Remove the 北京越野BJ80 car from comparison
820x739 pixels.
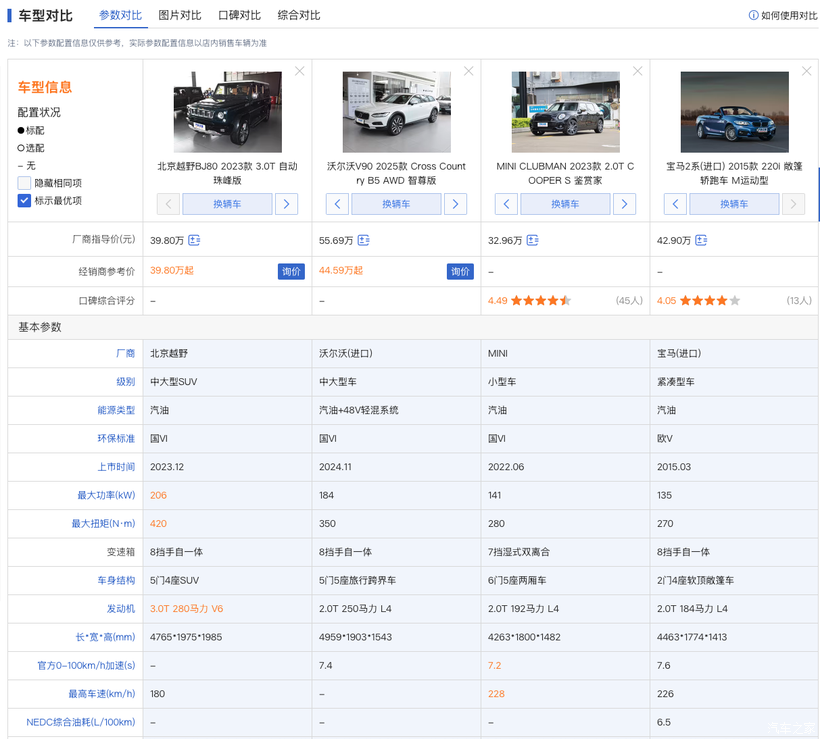tap(299, 71)
